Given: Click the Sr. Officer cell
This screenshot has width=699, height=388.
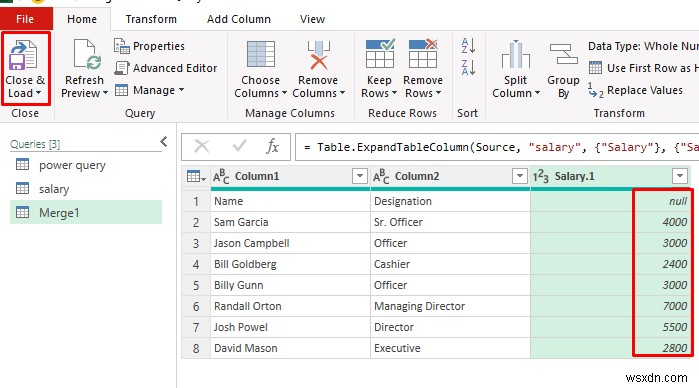Looking at the screenshot, I should (450, 222).
